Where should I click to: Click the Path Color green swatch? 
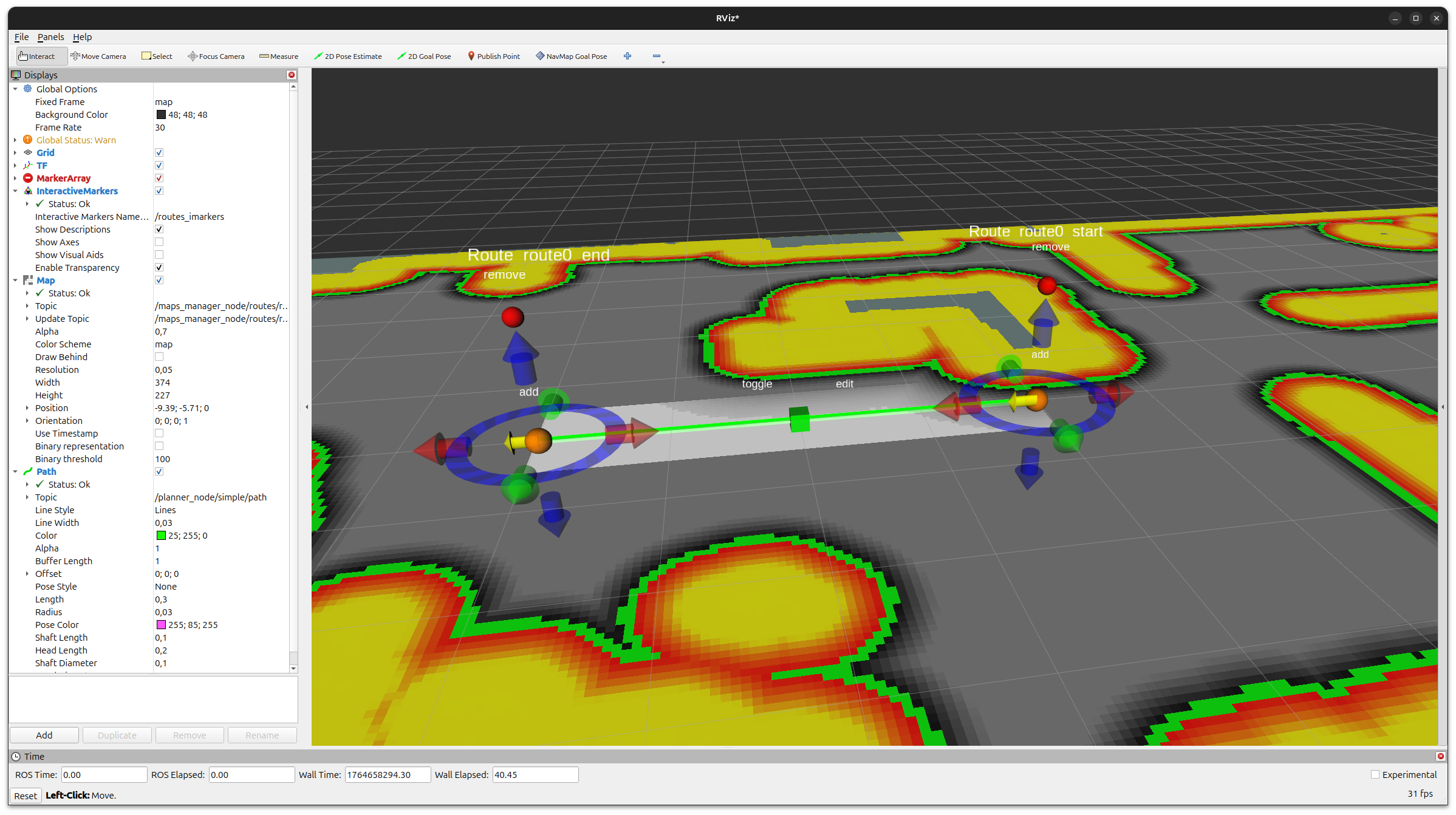click(x=161, y=536)
